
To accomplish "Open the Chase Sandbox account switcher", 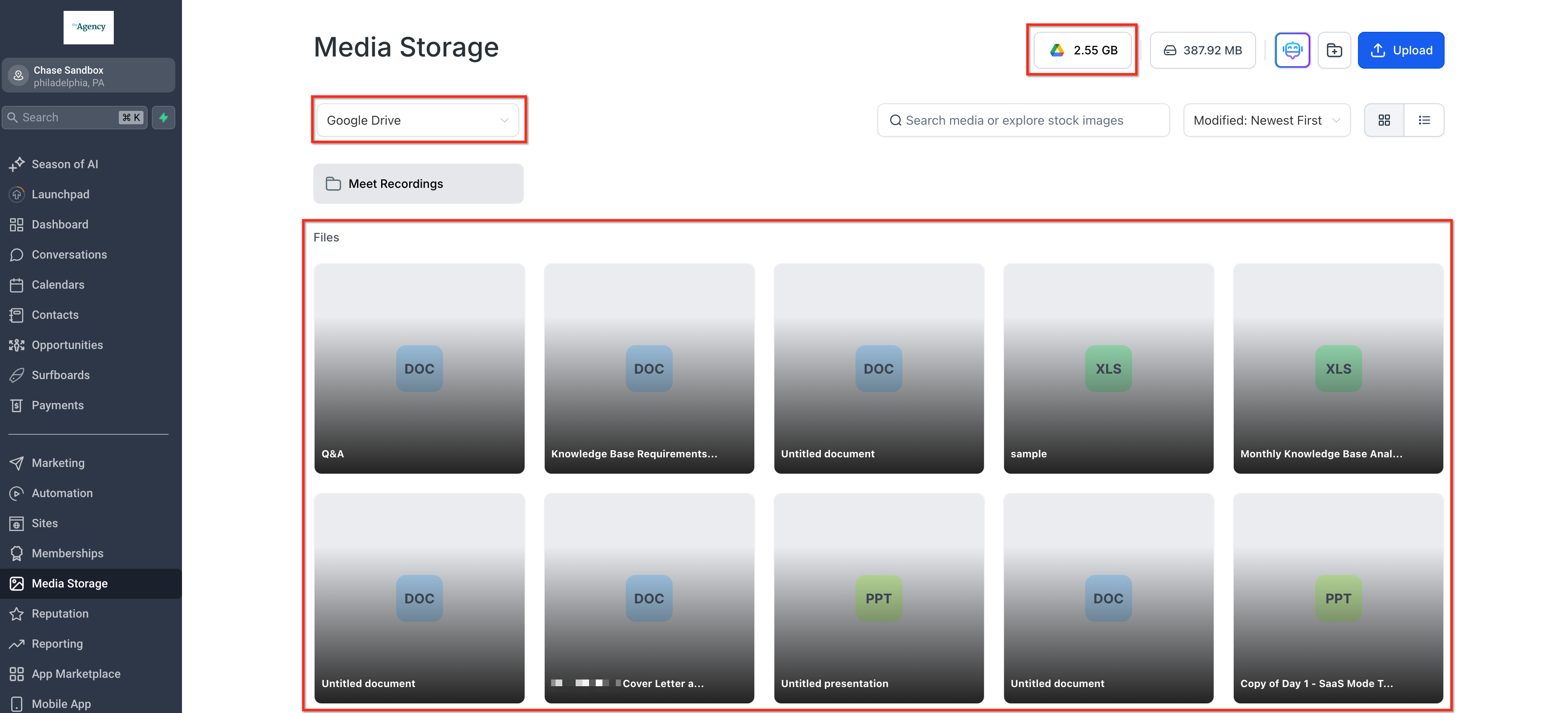I will 88,75.
